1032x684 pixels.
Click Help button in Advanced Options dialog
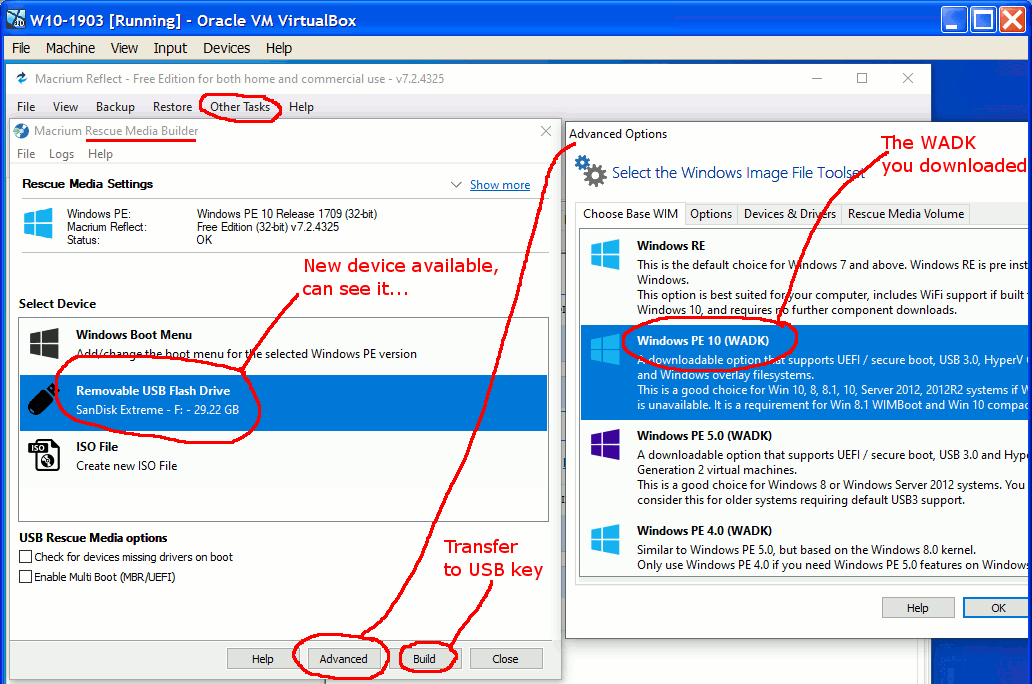917,608
